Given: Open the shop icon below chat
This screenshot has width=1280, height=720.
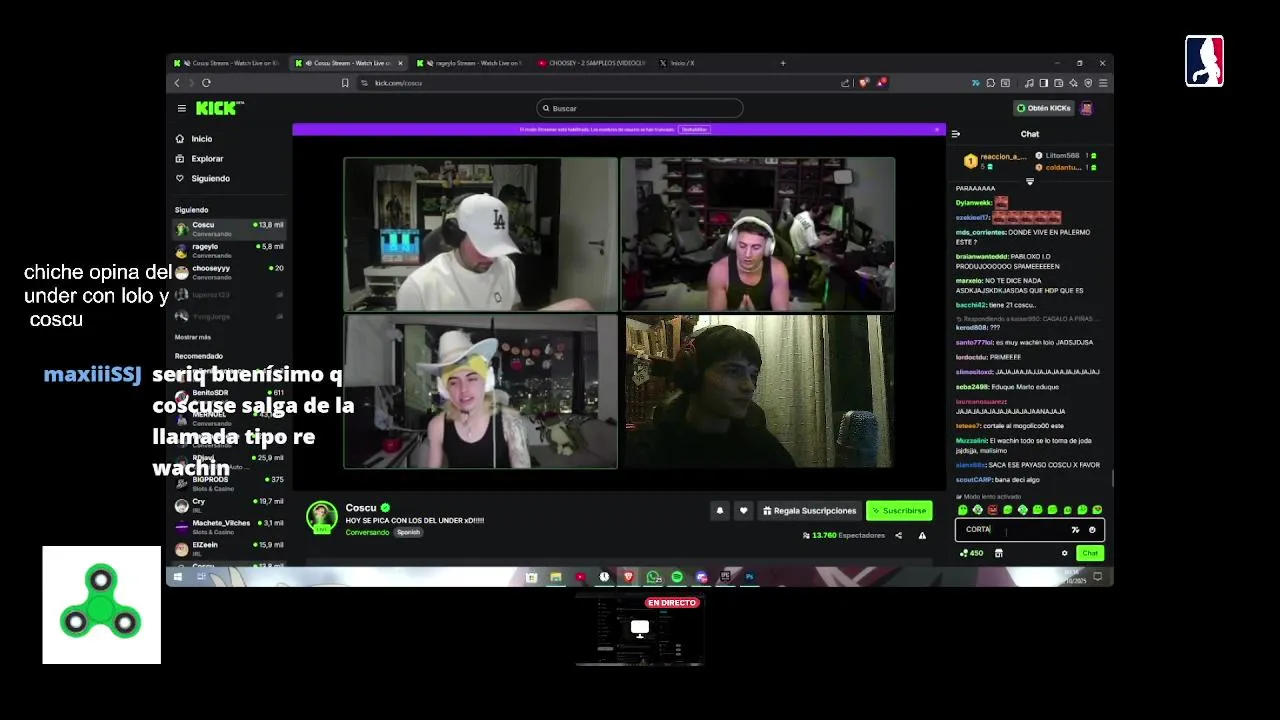Looking at the screenshot, I should tap(998, 553).
